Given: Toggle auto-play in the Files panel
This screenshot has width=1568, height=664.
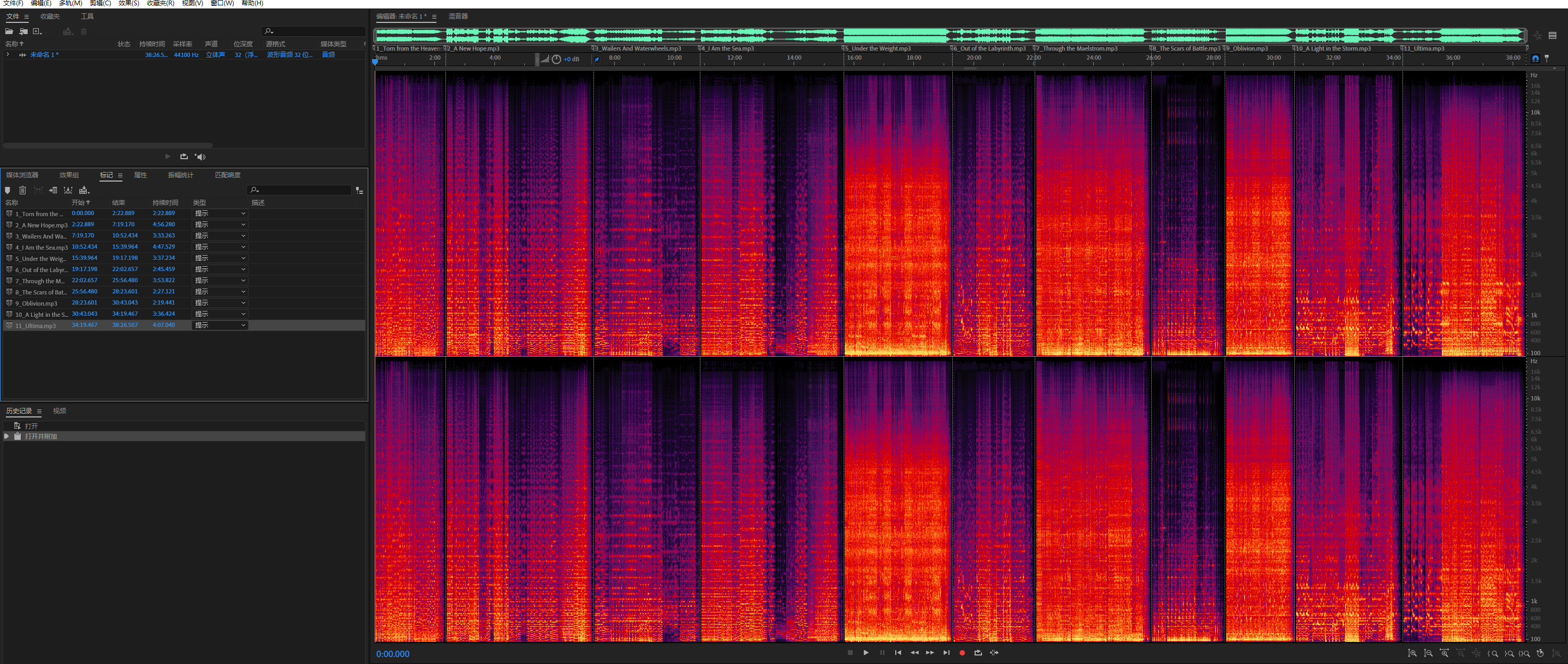Looking at the screenshot, I should [x=200, y=157].
